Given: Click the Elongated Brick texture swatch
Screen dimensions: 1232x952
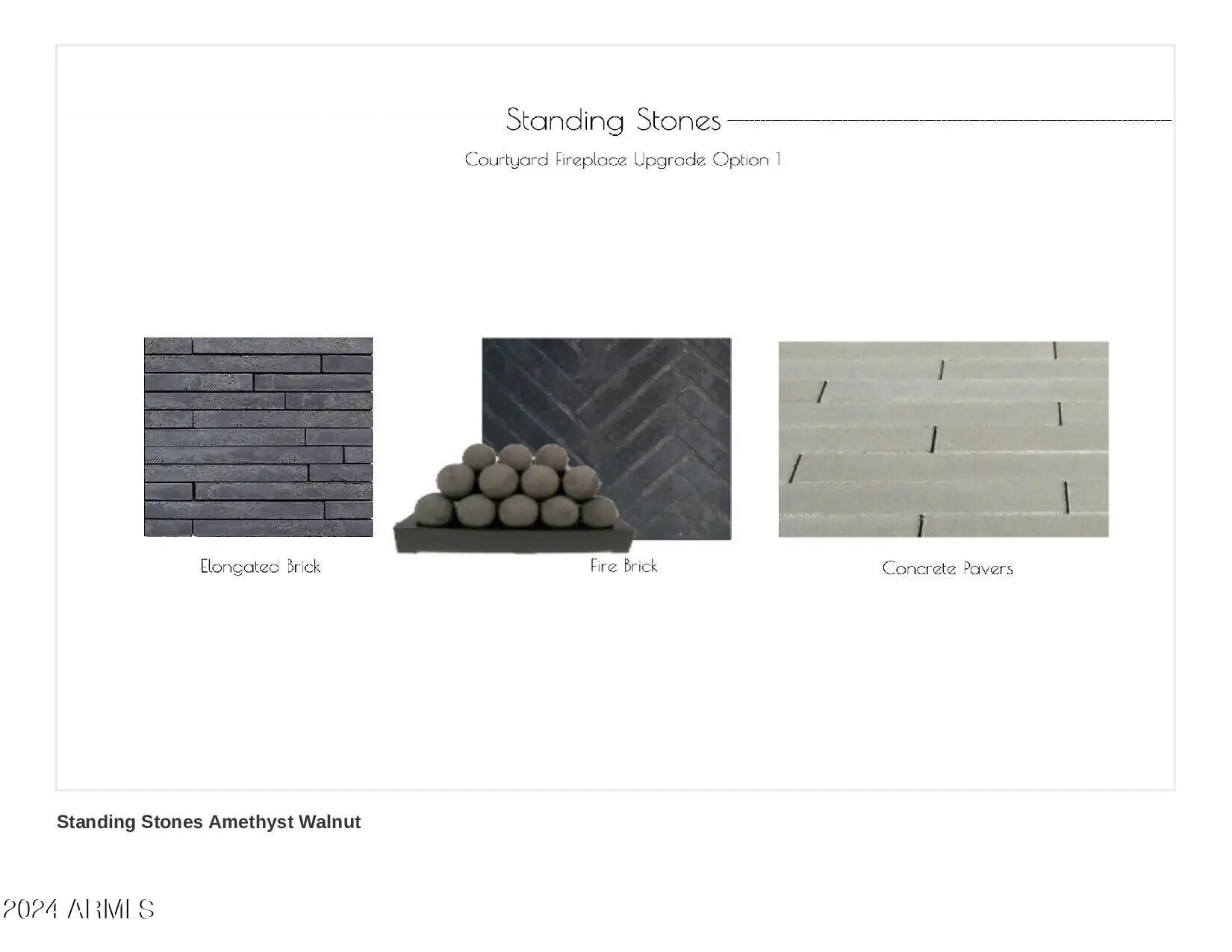Looking at the screenshot, I should coord(258,437).
